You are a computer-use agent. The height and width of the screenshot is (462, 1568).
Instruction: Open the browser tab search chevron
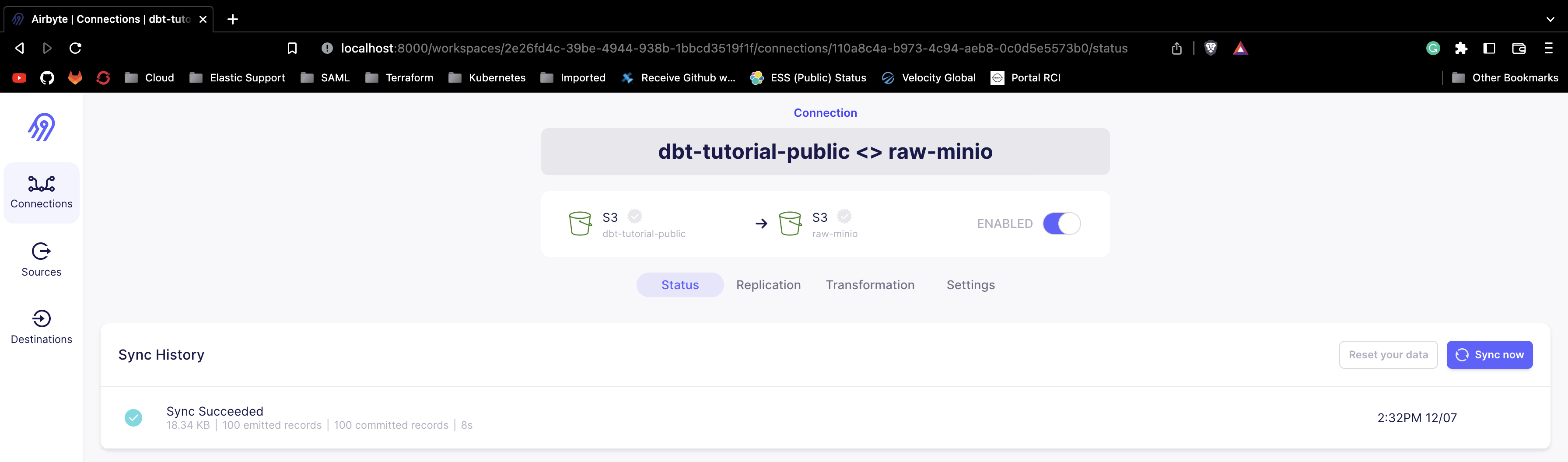pos(1550,19)
